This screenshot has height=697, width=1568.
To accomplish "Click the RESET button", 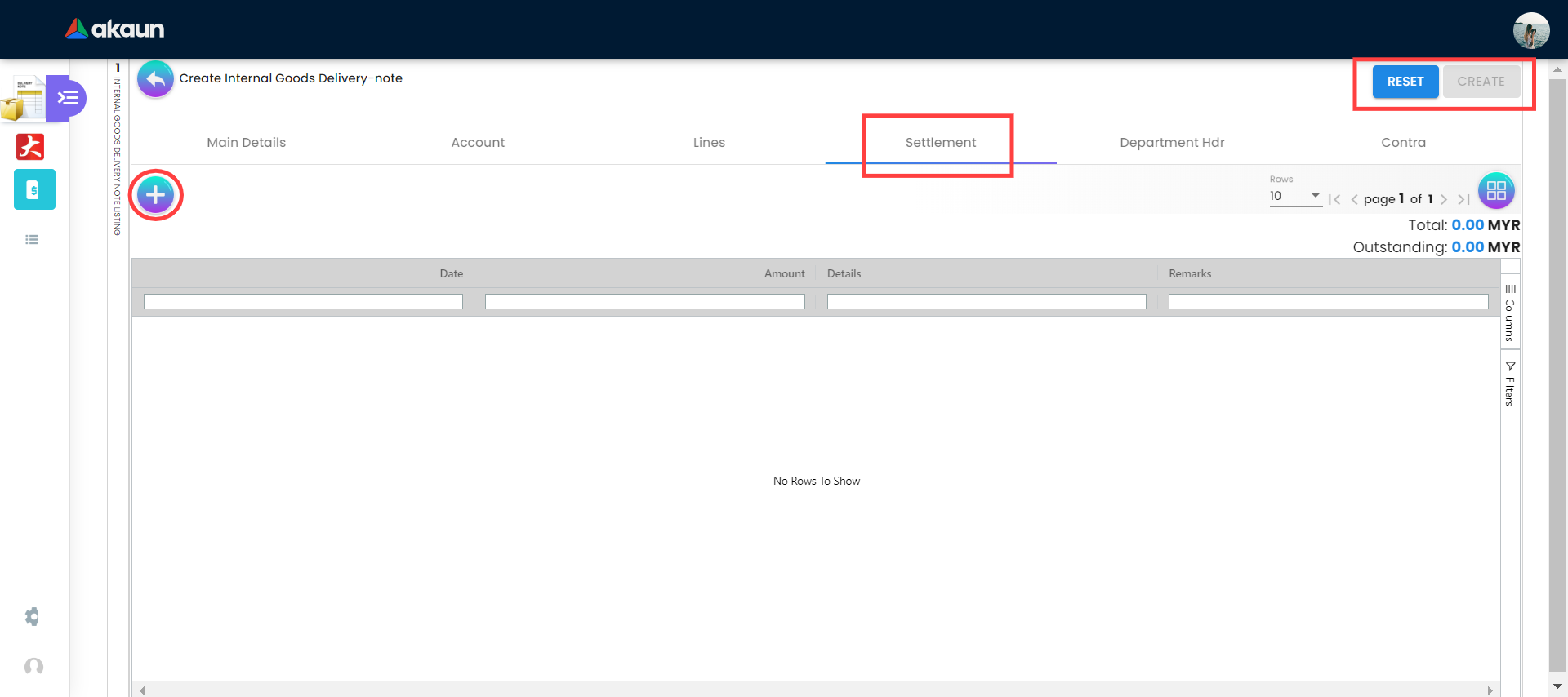I will tap(1405, 82).
